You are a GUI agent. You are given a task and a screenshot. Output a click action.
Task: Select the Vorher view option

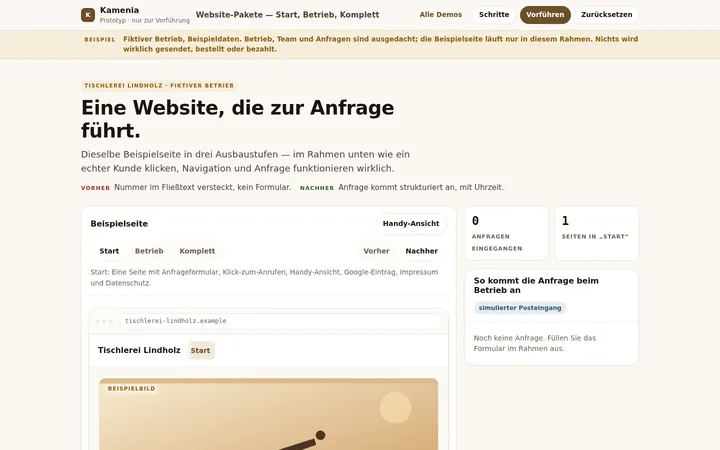(x=377, y=251)
